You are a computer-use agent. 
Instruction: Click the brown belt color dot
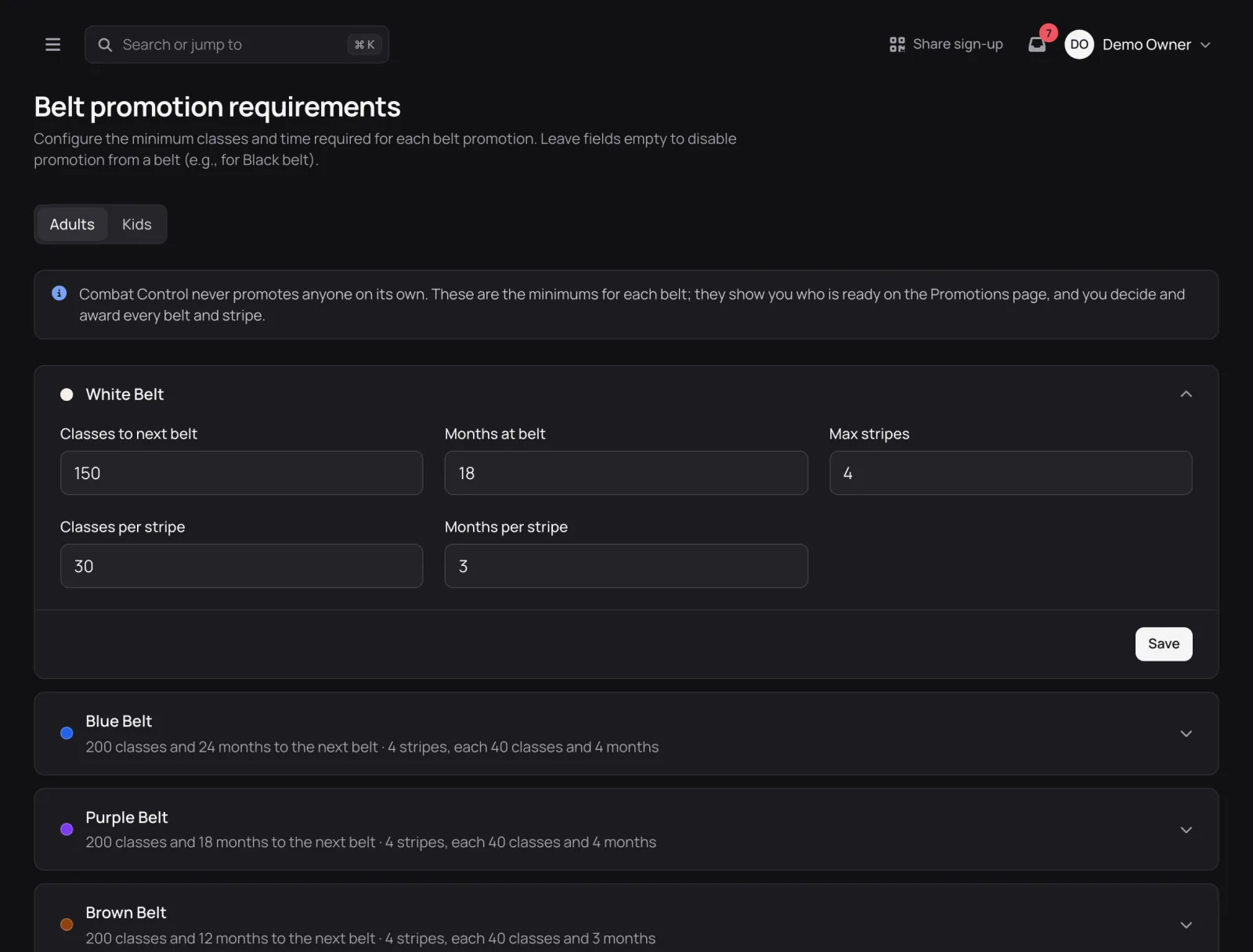(x=67, y=925)
